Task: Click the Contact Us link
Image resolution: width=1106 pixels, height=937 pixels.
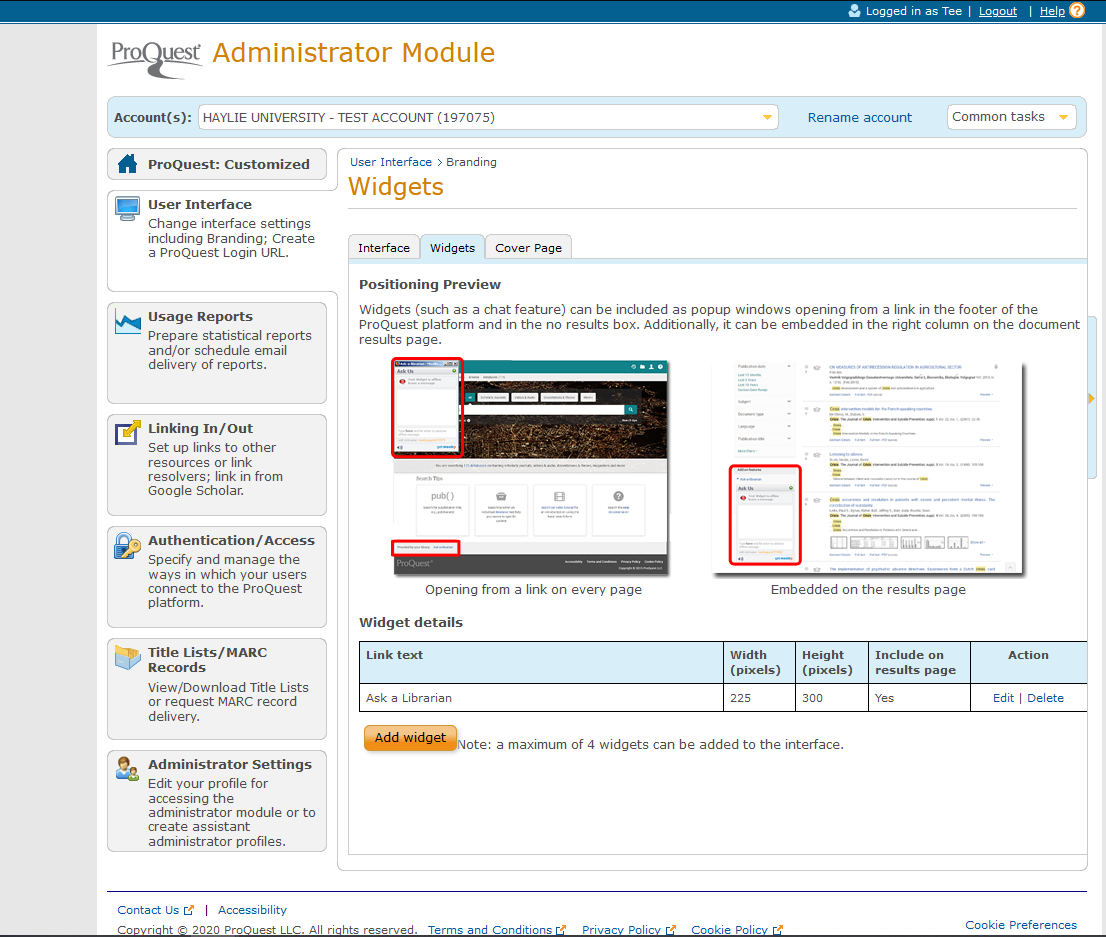Action: tap(148, 910)
